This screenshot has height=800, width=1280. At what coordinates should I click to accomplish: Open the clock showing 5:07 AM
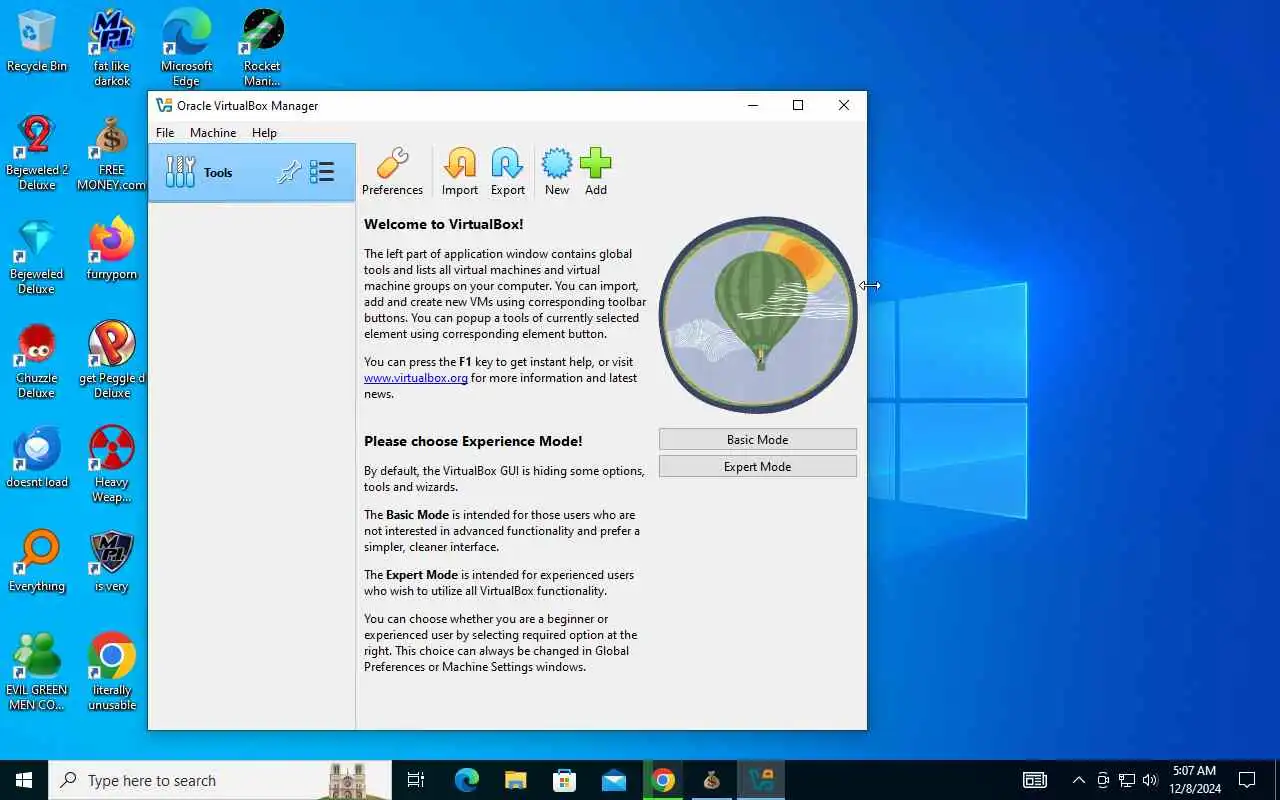[x=1196, y=780]
